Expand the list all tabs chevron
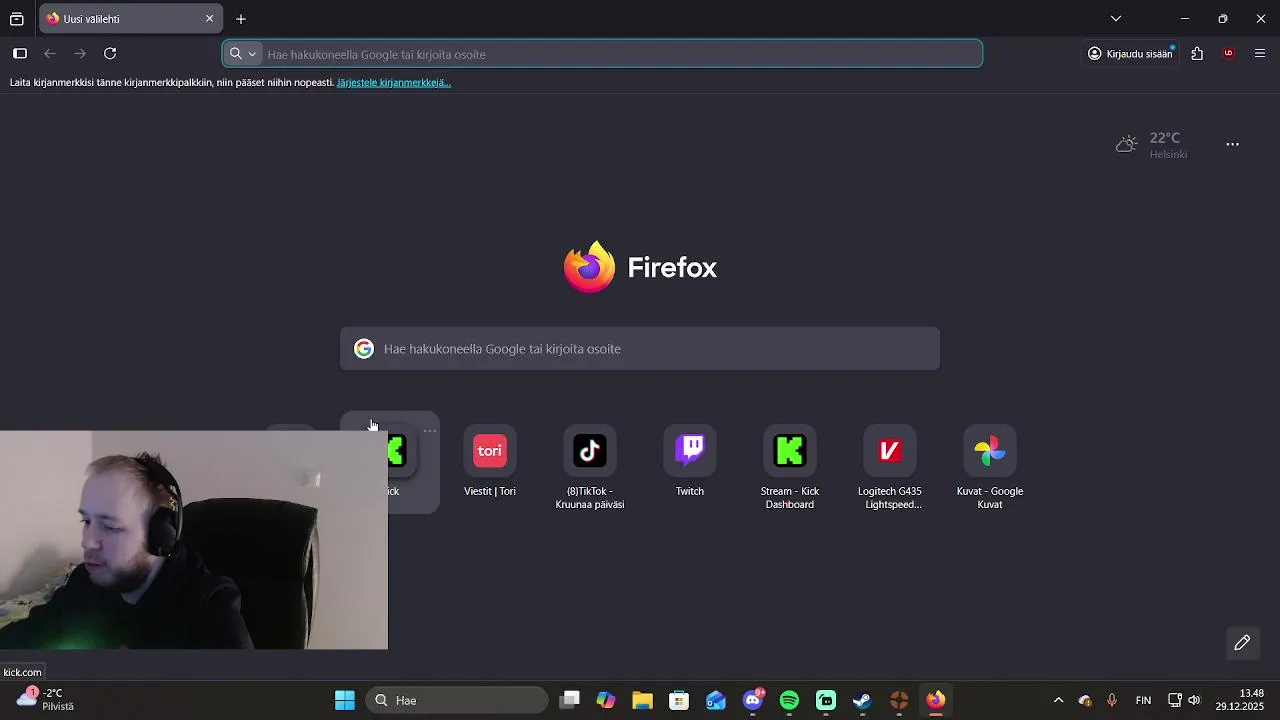1280x720 pixels. 1116,19
